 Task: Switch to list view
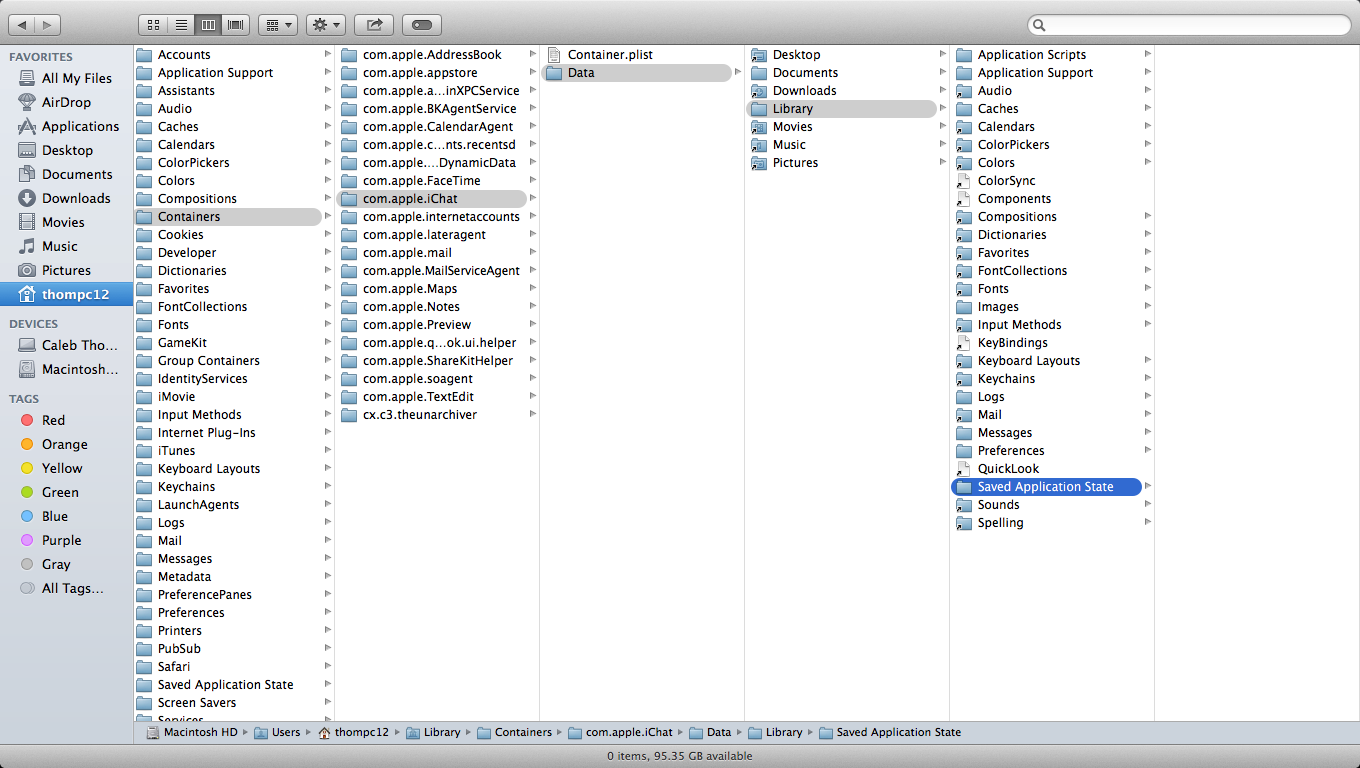[x=181, y=24]
